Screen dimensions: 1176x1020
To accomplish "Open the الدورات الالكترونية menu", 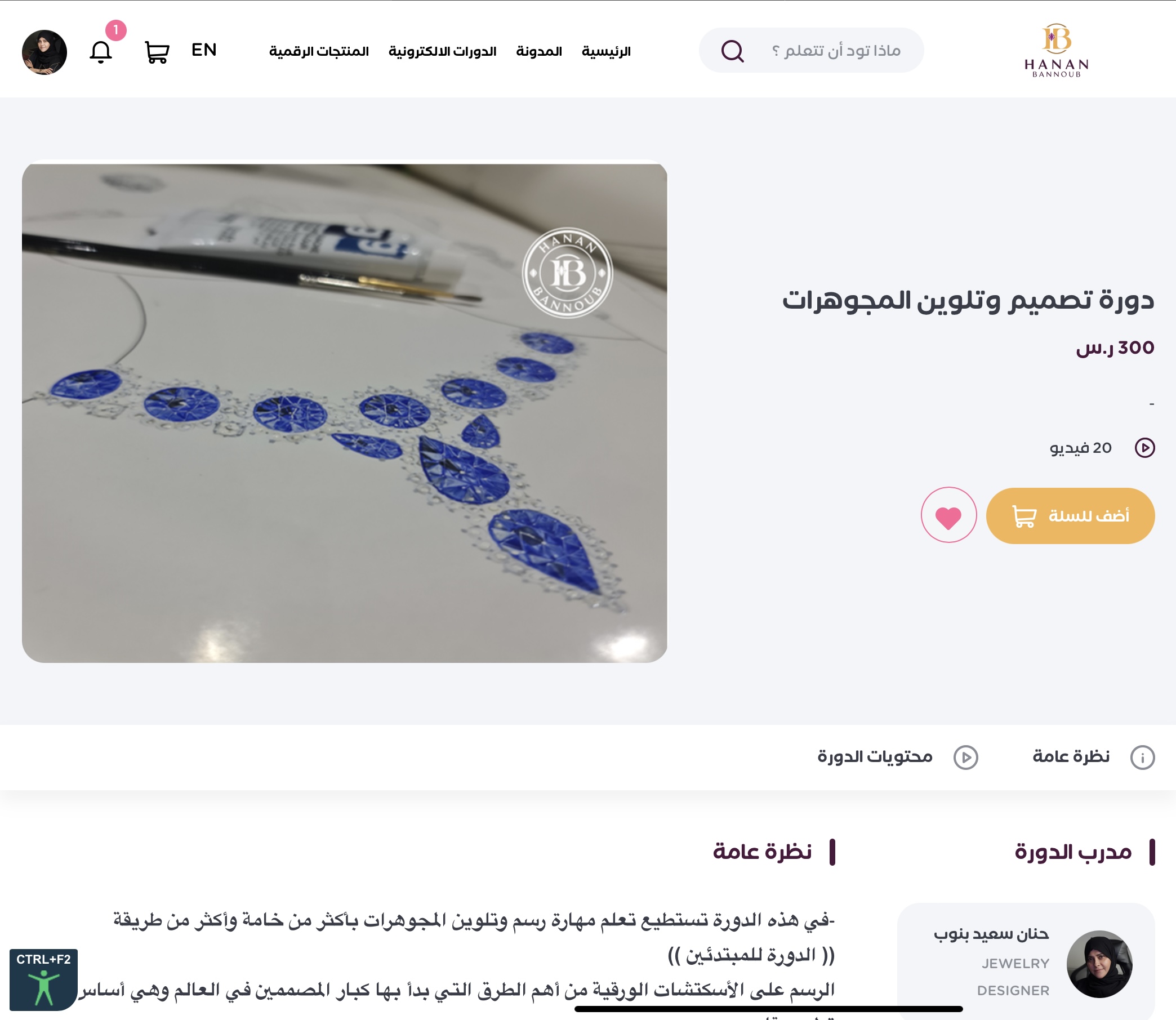I will click(x=442, y=51).
